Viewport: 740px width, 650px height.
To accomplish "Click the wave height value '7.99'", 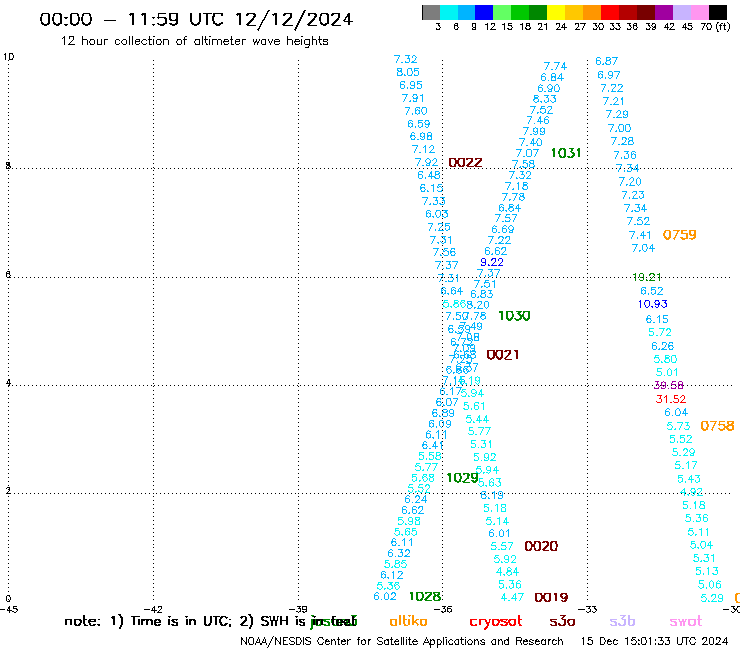I will point(534,132).
